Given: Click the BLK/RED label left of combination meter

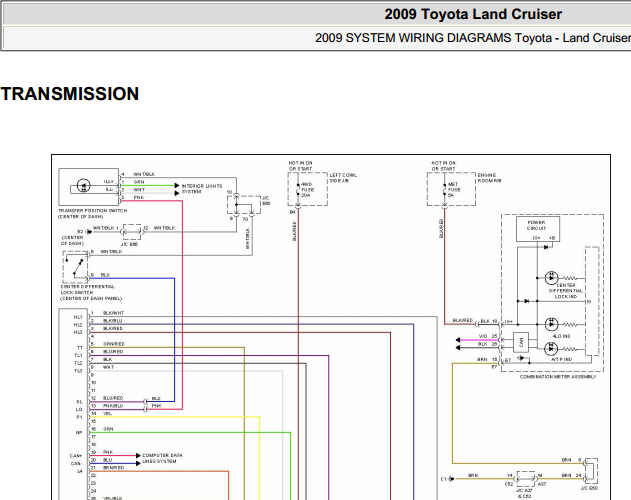Looking at the screenshot, I should coord(462,320).
